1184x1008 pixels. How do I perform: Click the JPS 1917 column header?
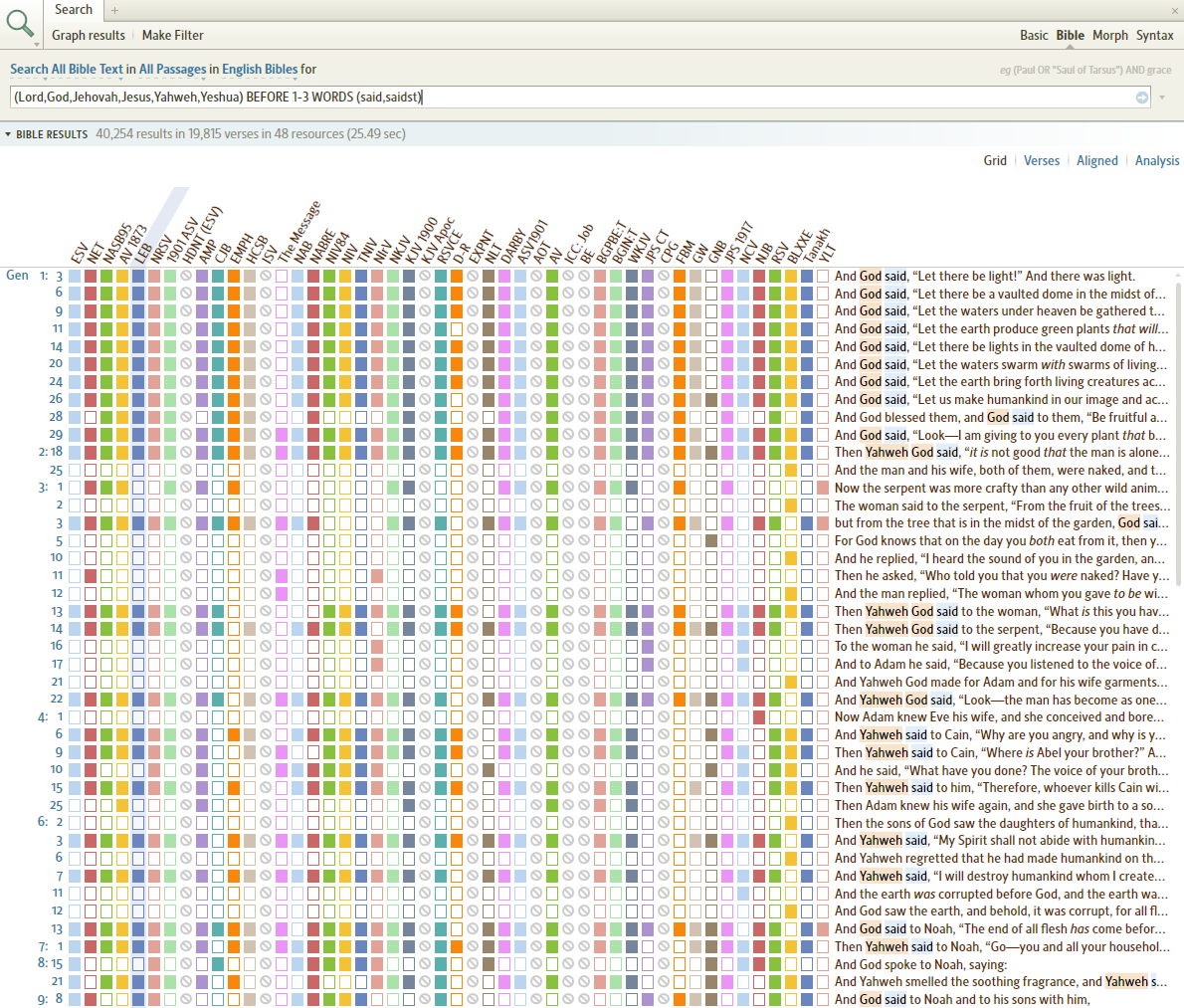[738, 243]
